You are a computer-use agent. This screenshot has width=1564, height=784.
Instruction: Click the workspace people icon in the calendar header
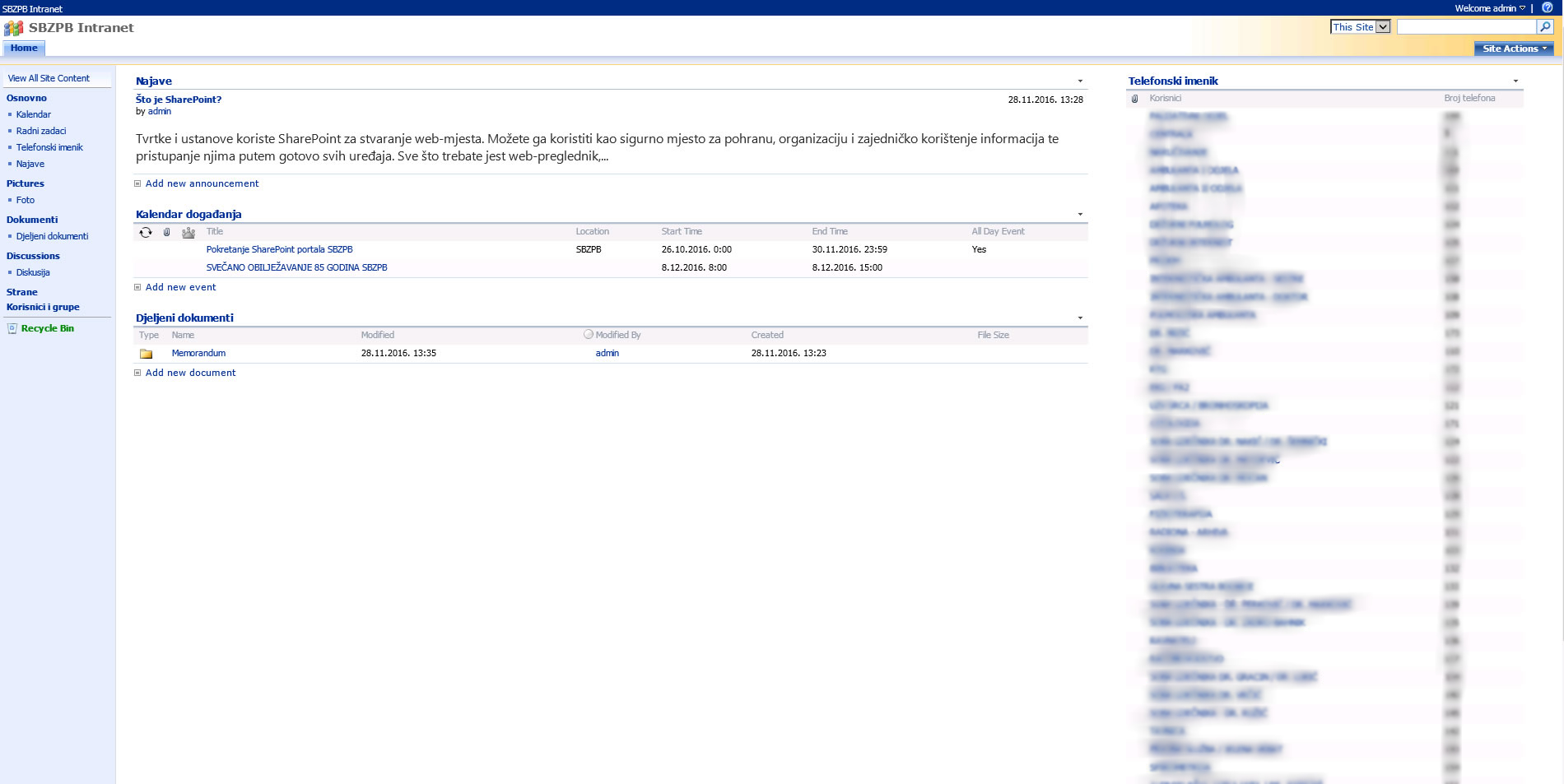pos(189,232)
